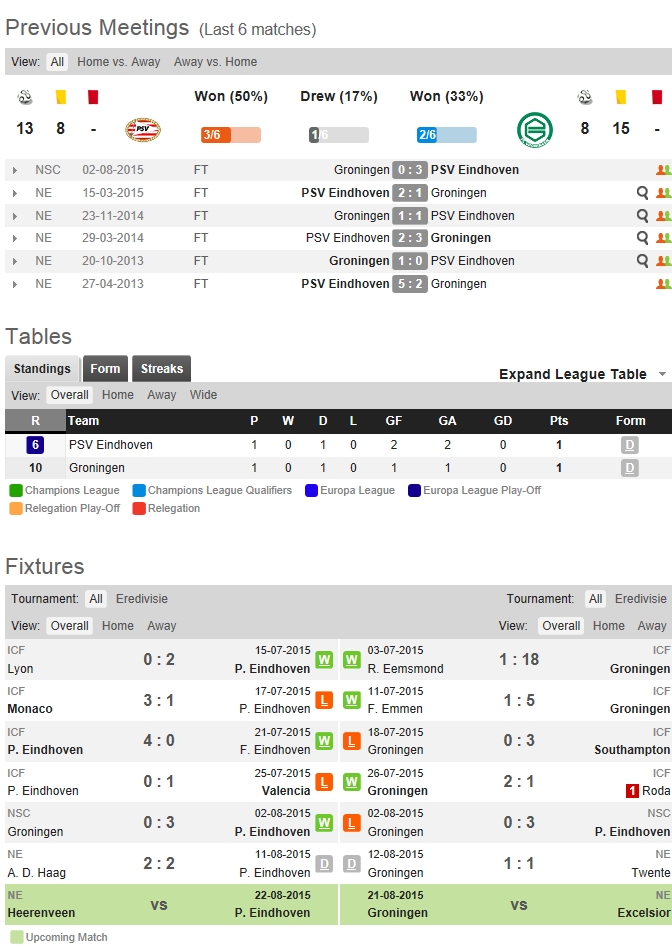Open Groningen team link in standings
Viewport: 672px width, 947px height.
[98, 468]
